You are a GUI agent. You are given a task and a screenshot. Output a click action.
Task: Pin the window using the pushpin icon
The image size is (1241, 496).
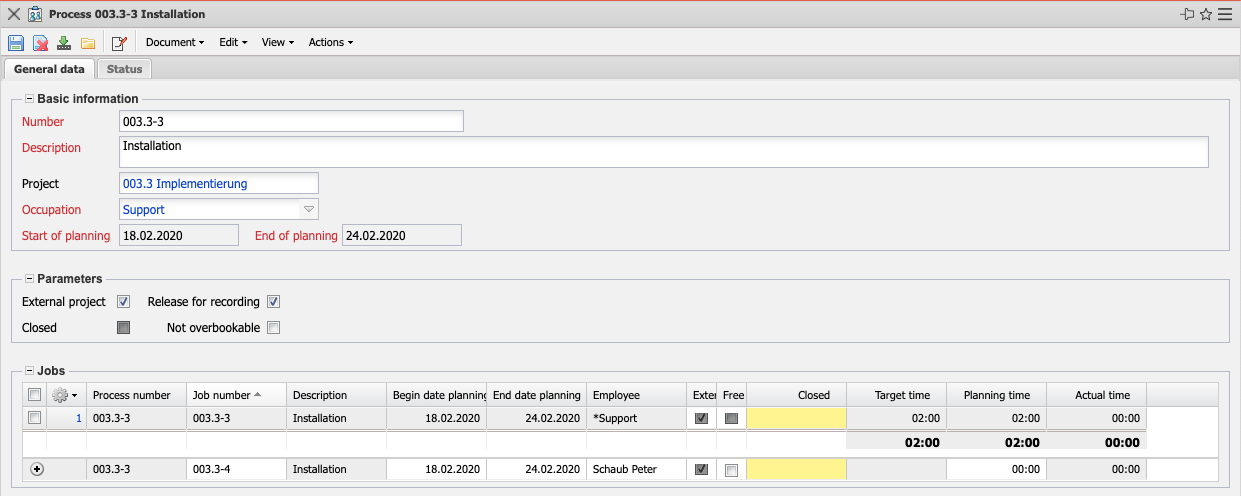(x=1187, y=14)
